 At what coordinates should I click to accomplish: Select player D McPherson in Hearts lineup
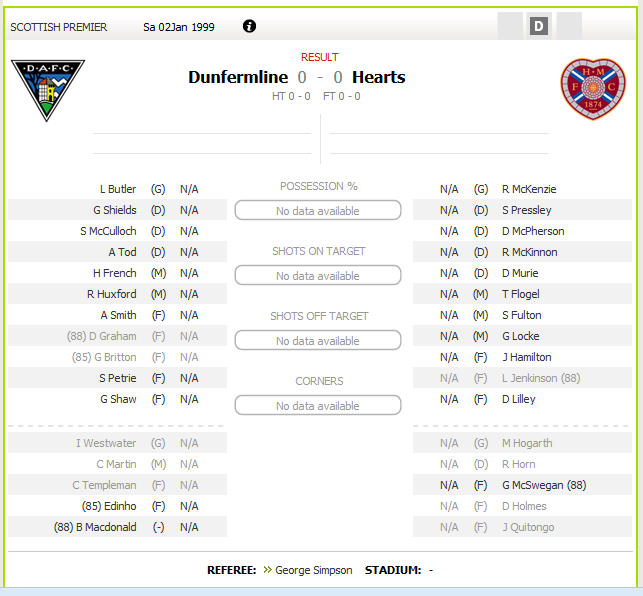tap(533, 231)
